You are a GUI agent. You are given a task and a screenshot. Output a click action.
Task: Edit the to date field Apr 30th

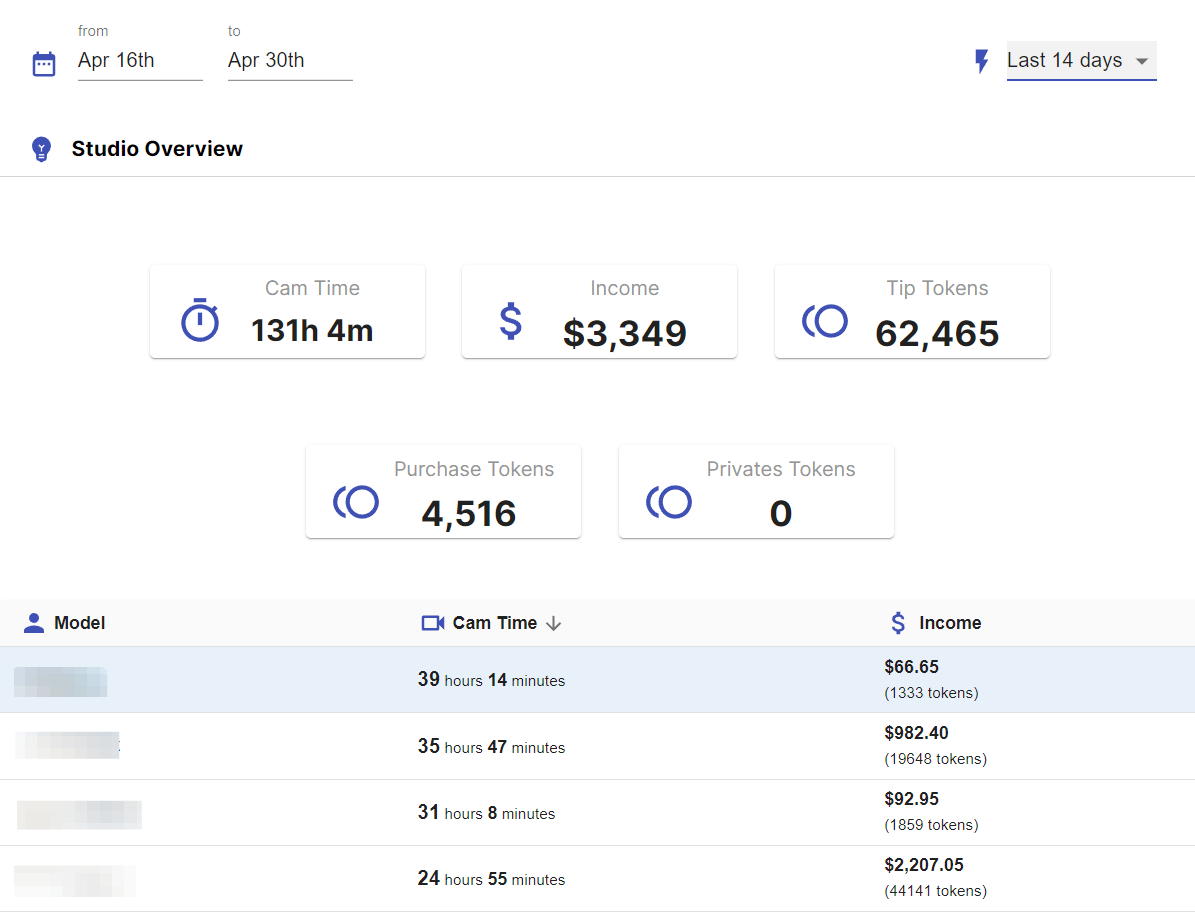289,61
